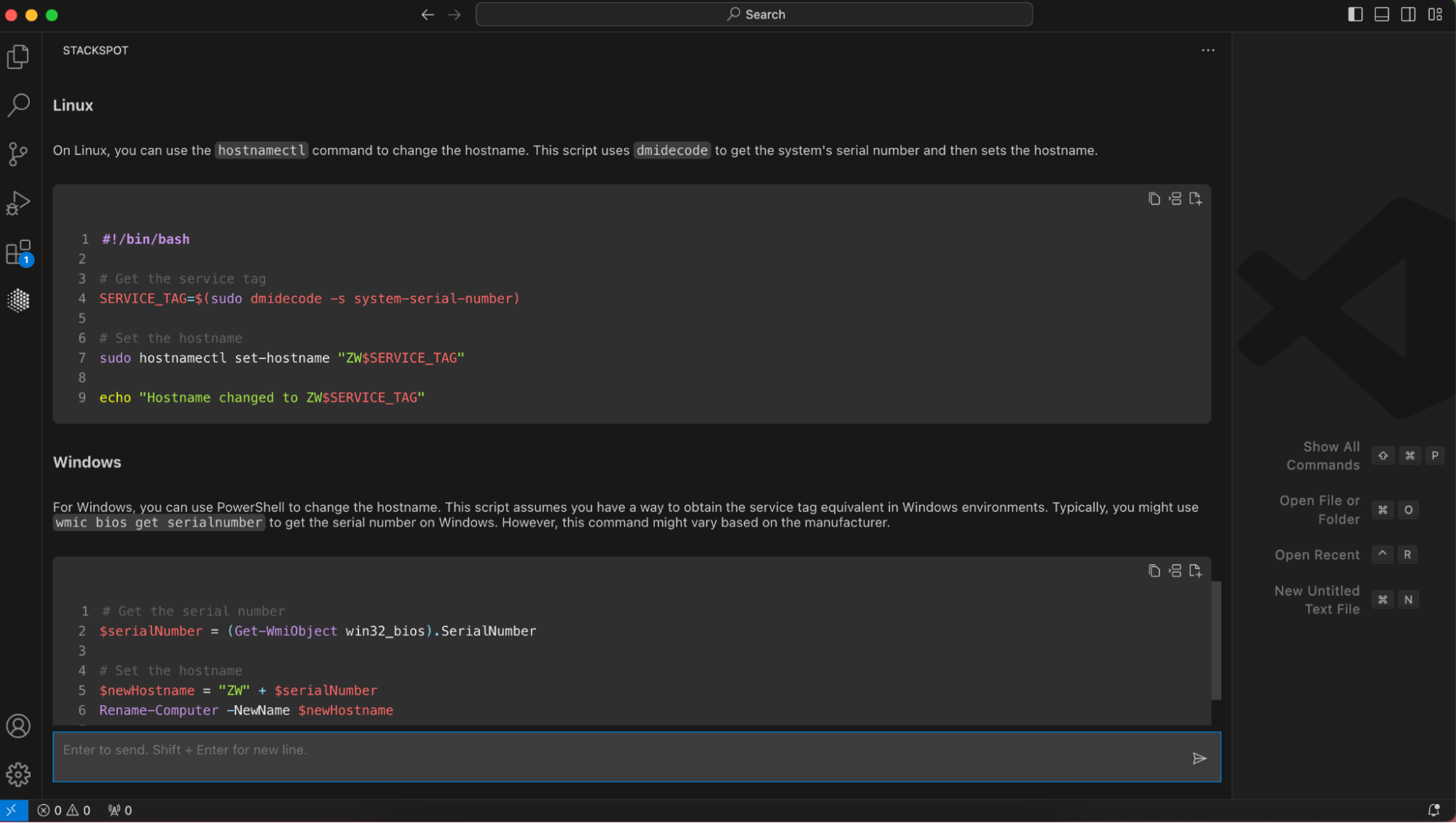Open the Search view in activity bar

[18, 105]
